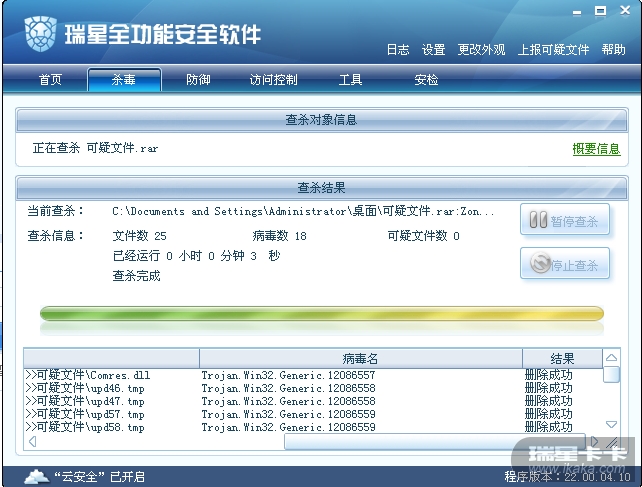The image size is (642, 487).
Task: Switch to the 杀毒 tab
Action: 124,79
